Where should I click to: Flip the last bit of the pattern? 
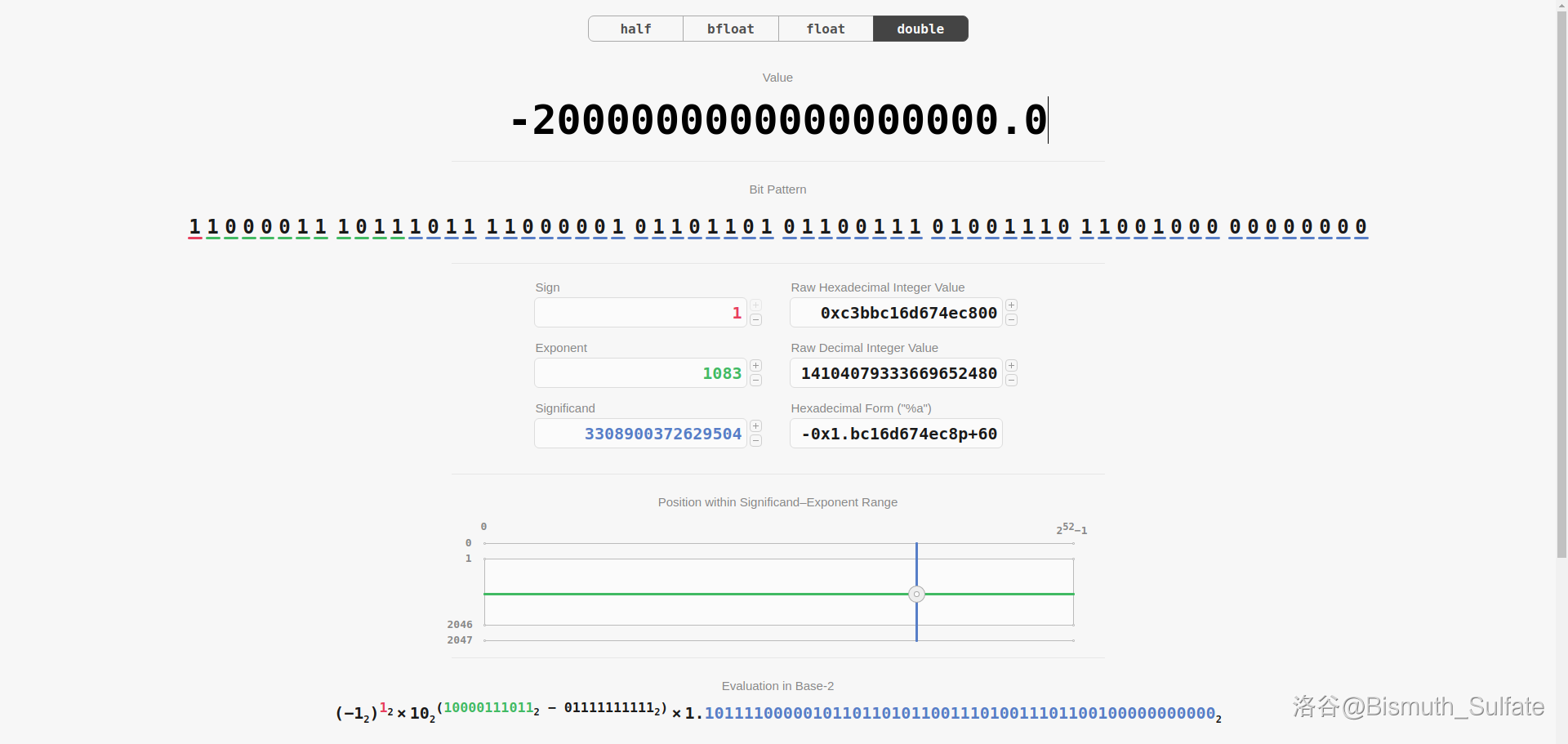(x=1361, y=227)
